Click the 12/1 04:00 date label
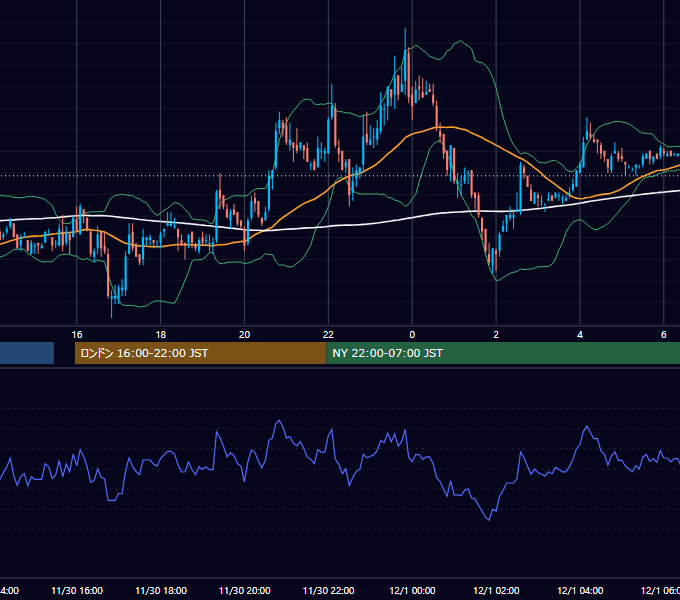The image size is (680, 600). click(x=580, y=590)
